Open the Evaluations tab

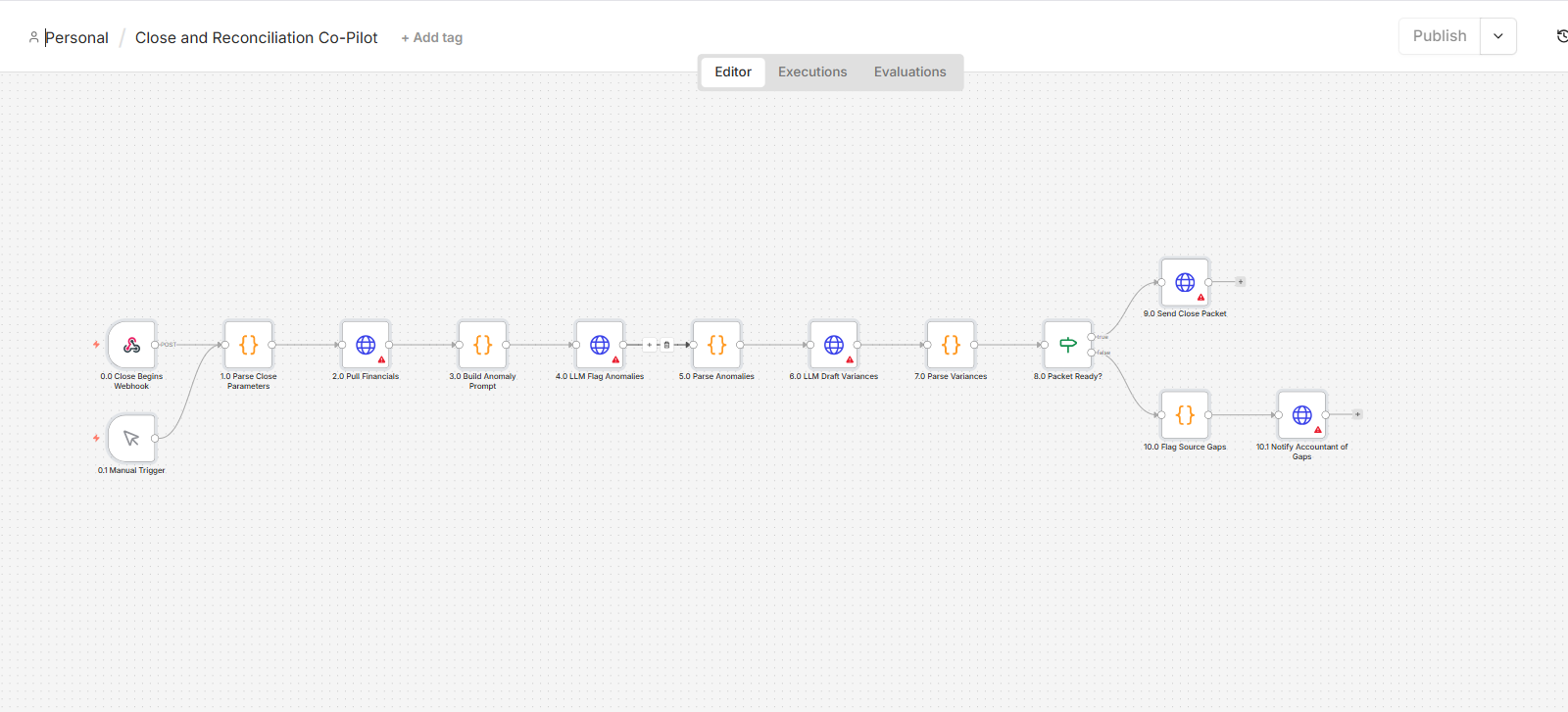[910, 71]
